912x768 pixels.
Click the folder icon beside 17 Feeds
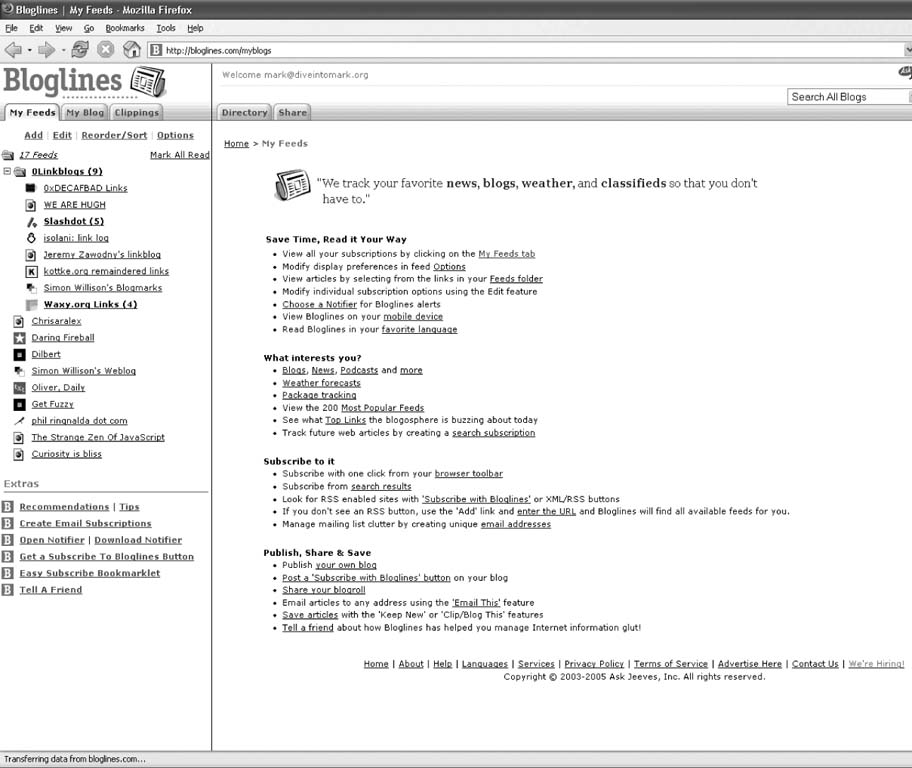coord(8,155)
